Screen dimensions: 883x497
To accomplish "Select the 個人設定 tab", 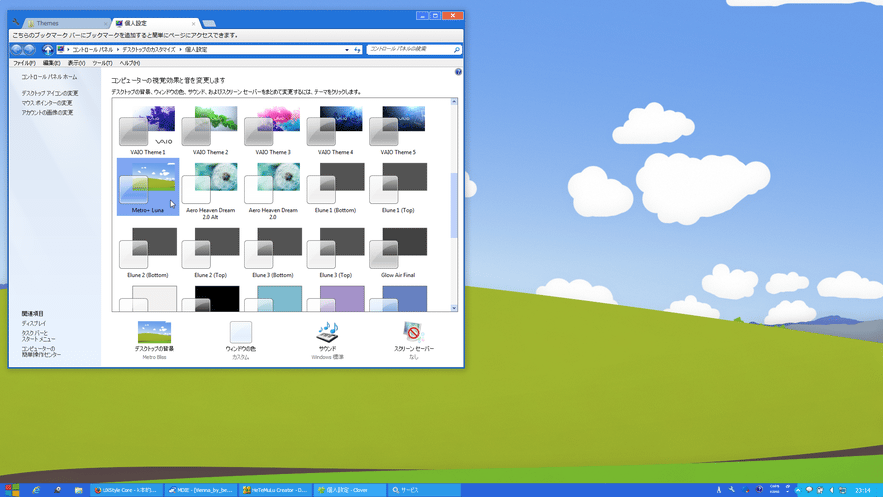I will [155, 23].
